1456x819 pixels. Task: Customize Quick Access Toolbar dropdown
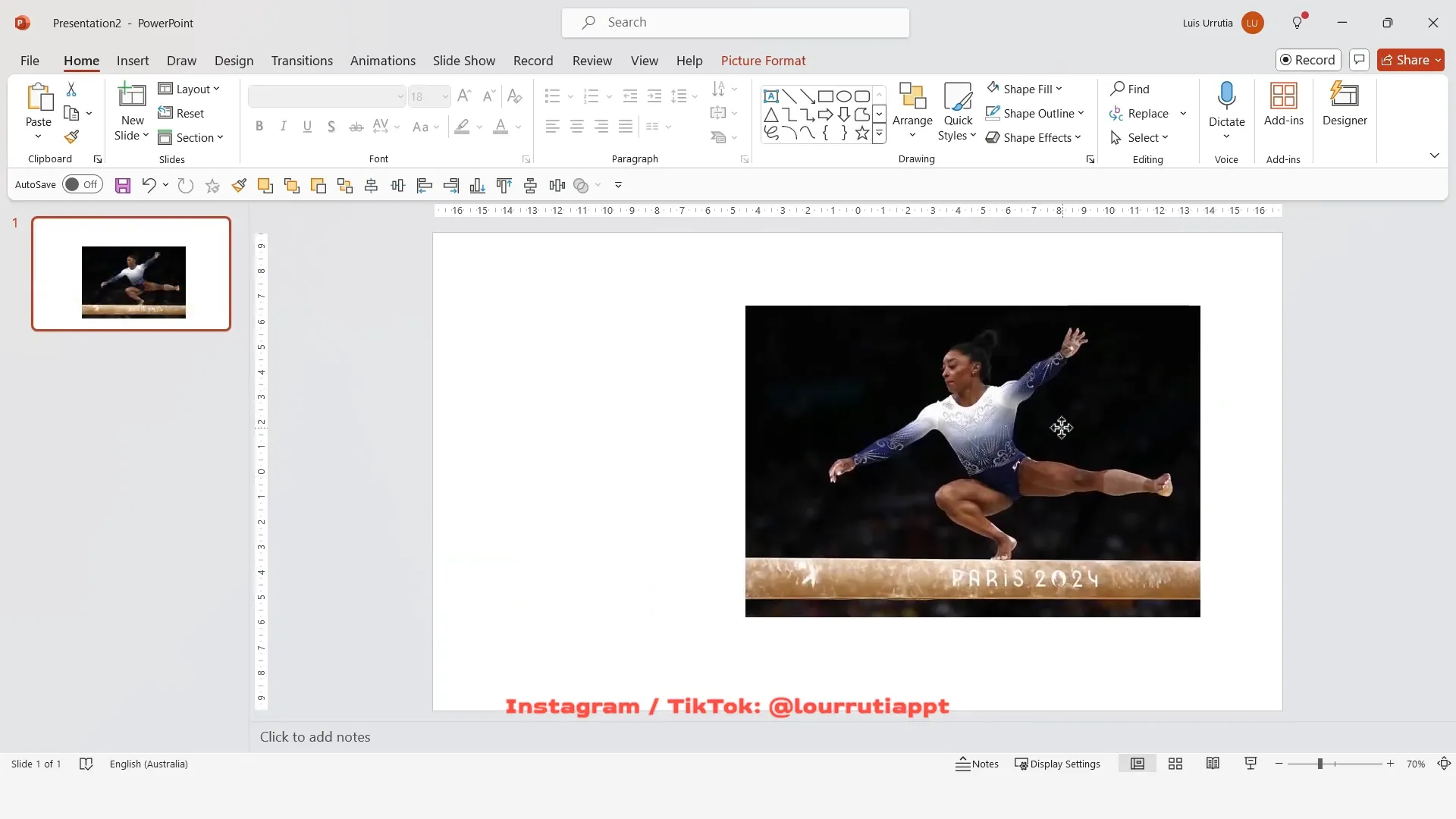click(618, 185)
